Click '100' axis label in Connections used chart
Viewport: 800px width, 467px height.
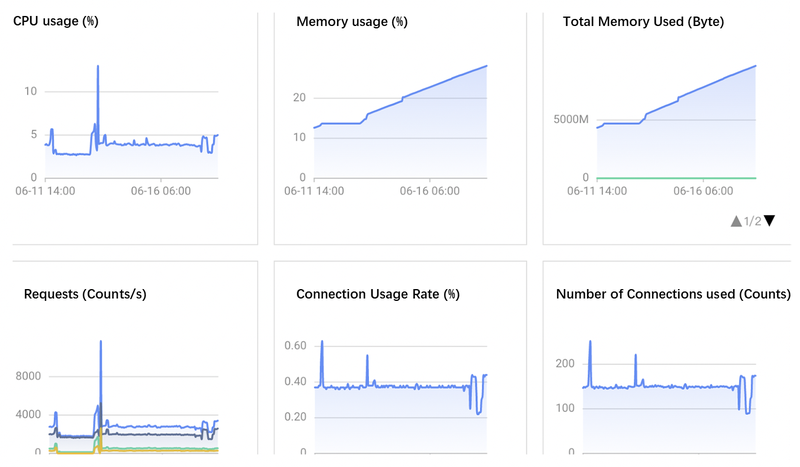pyautogui.click(x=565, y=408)
